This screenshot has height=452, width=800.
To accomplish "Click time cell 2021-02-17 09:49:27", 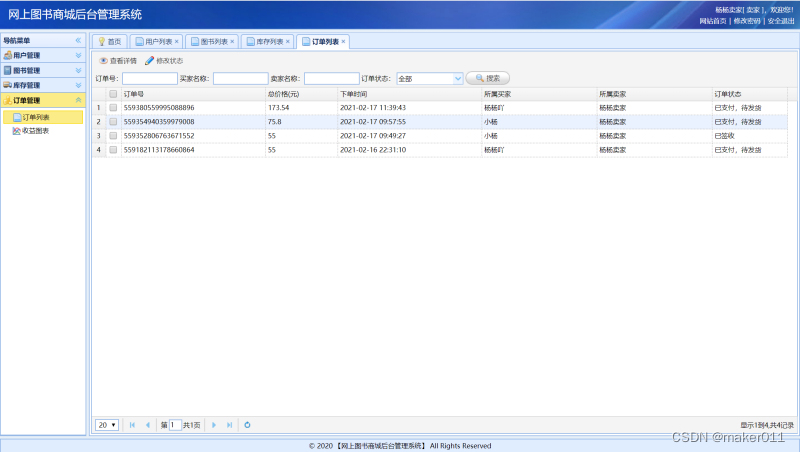I will pos(409,136).
